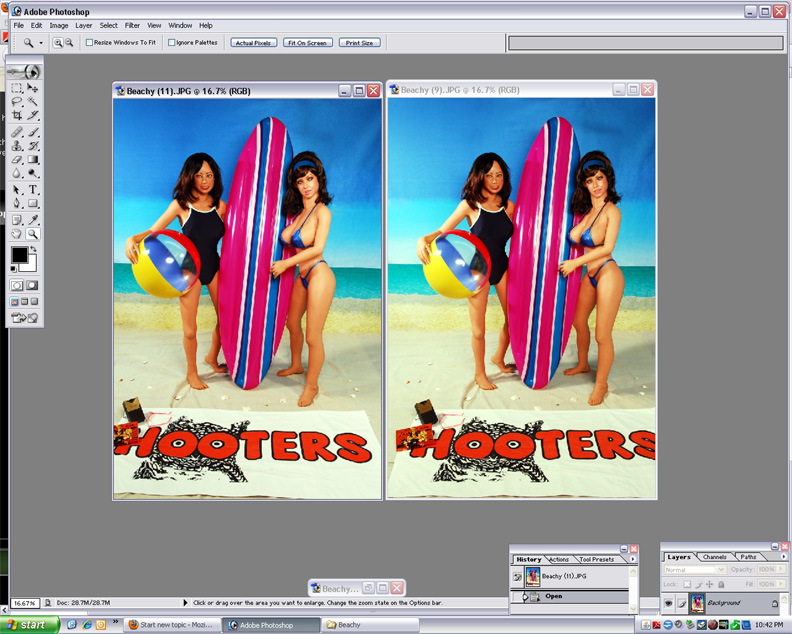Select the Zoom tool in the toolbox
Viewport: 792px width, 634px height.
[33, 233]
